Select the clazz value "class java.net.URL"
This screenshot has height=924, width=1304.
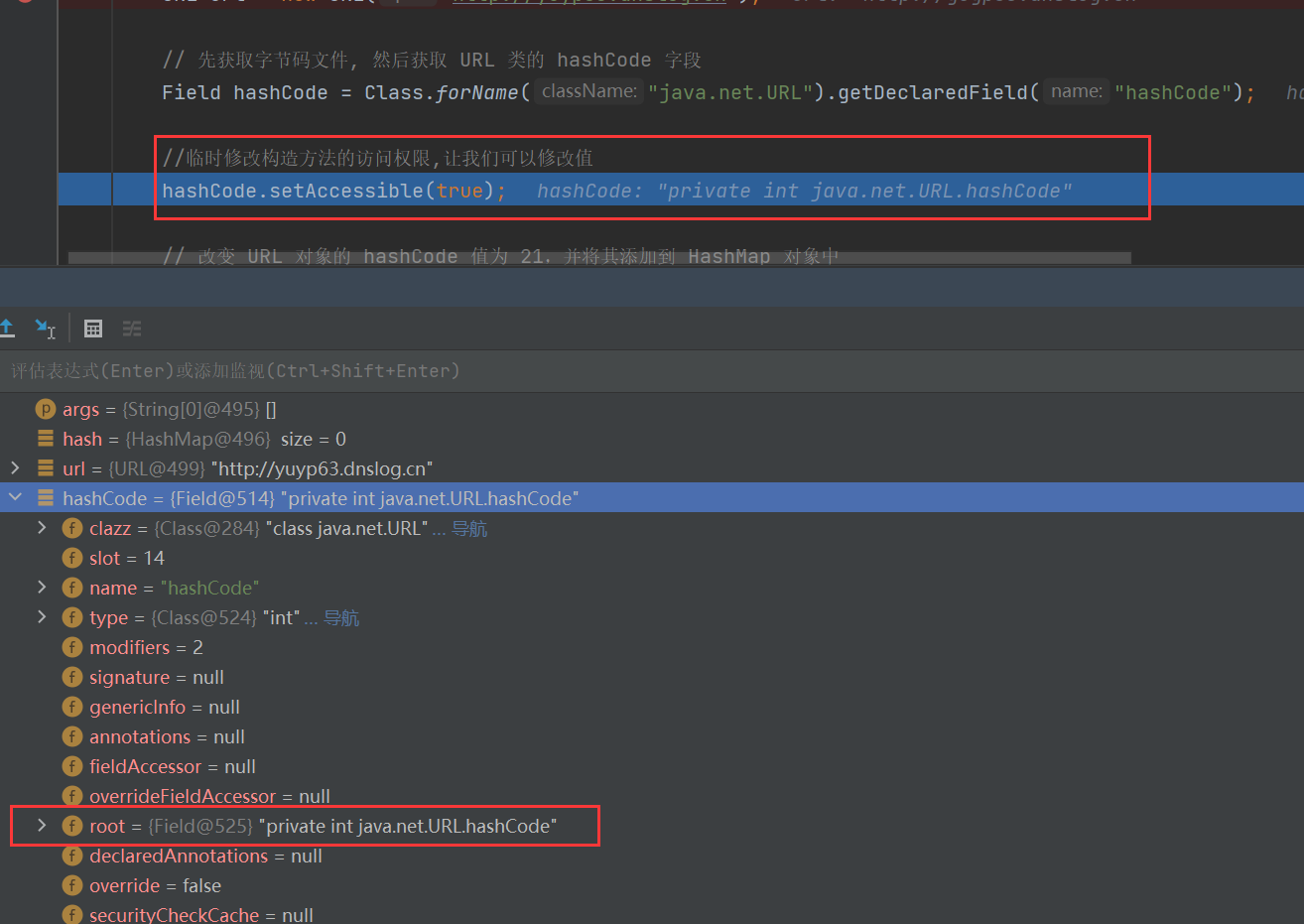tap(346, 528)
